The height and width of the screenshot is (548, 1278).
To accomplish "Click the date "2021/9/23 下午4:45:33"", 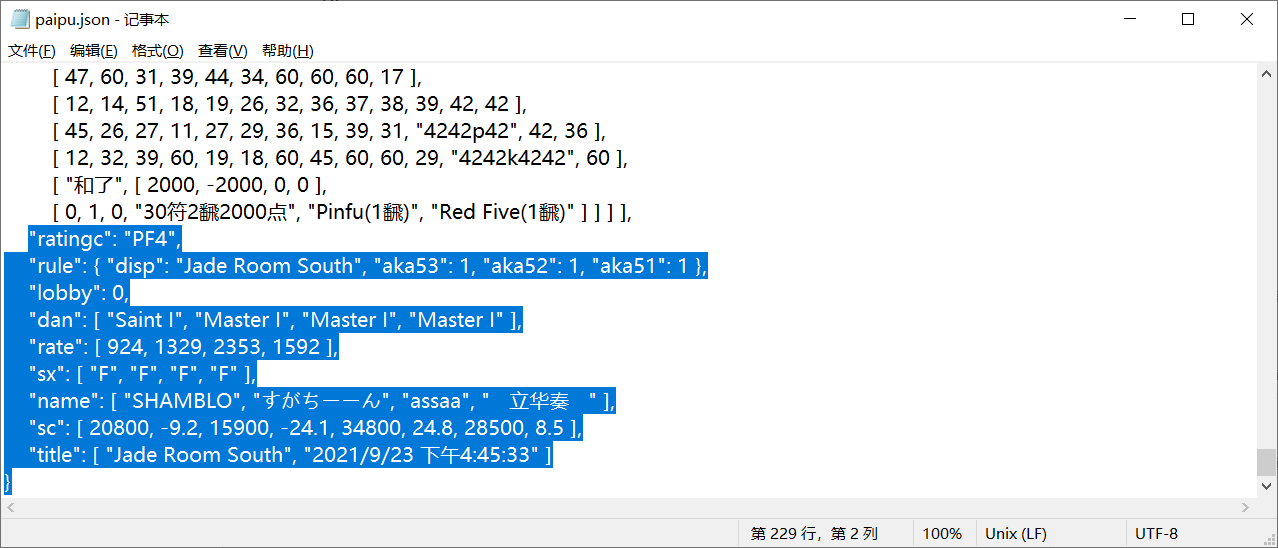I will [x=422, y=455].
